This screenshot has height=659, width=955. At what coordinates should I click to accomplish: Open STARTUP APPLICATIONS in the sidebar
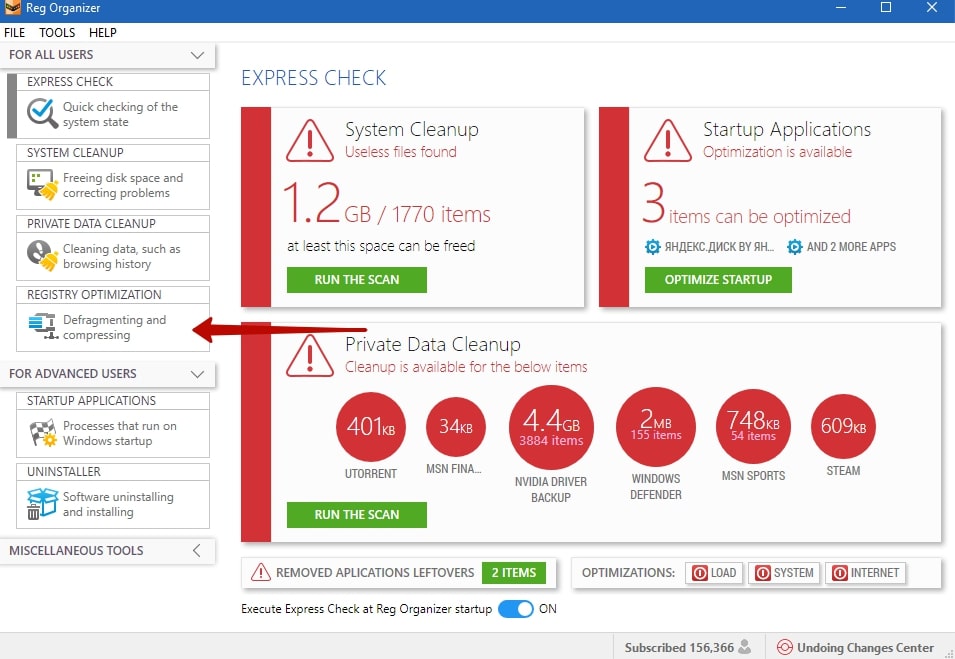113,425
